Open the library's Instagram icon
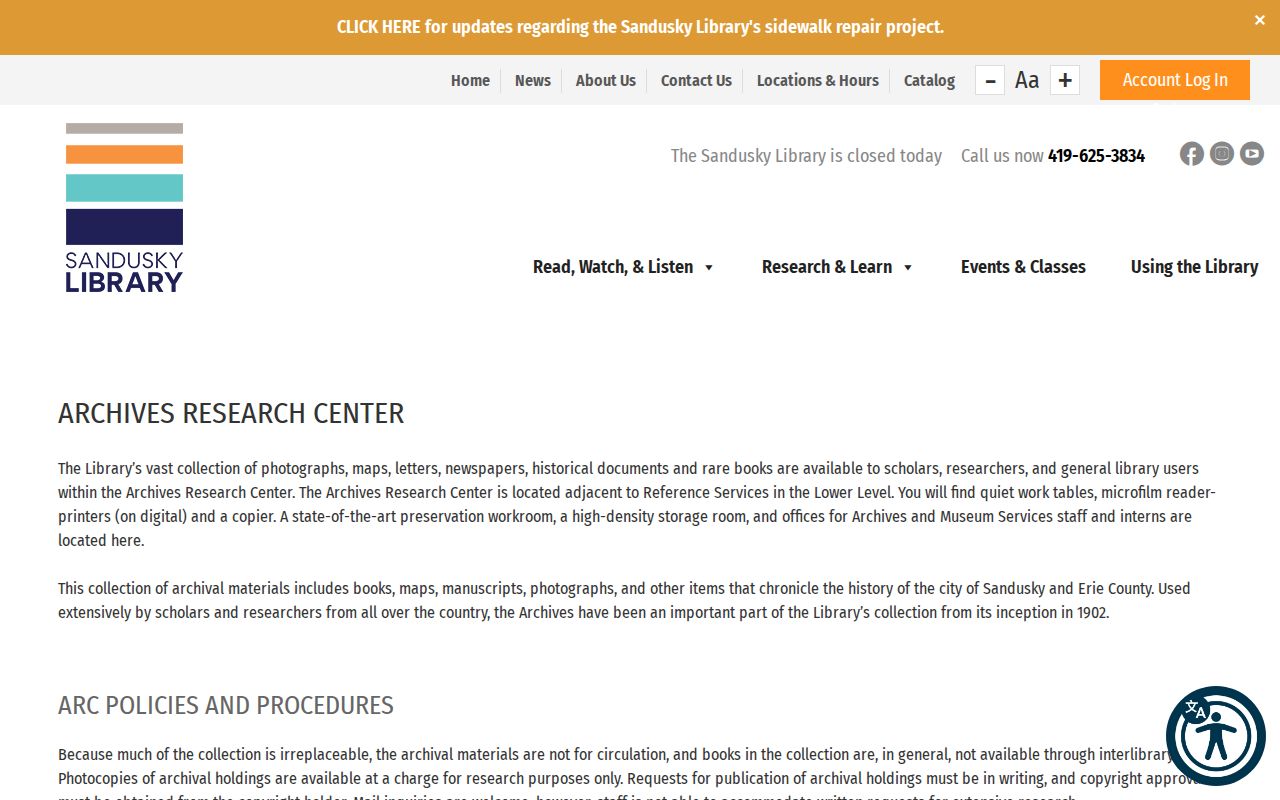Viewport: 1280px width, 800px height. pyautogui.click(x=1222, y=154)
